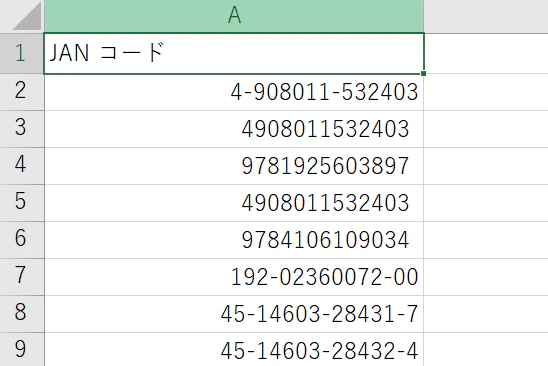
Task: Click cell with 9784106109034
Action: click(234, 240)
